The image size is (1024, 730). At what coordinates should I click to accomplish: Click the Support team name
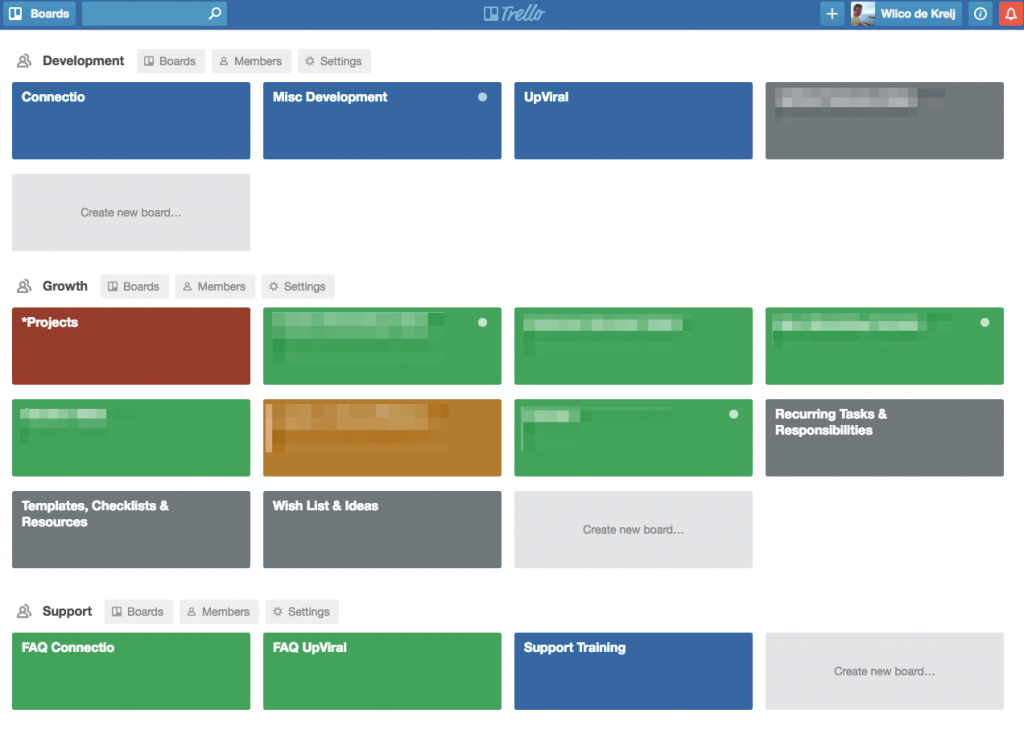click(x=67, y=611)
